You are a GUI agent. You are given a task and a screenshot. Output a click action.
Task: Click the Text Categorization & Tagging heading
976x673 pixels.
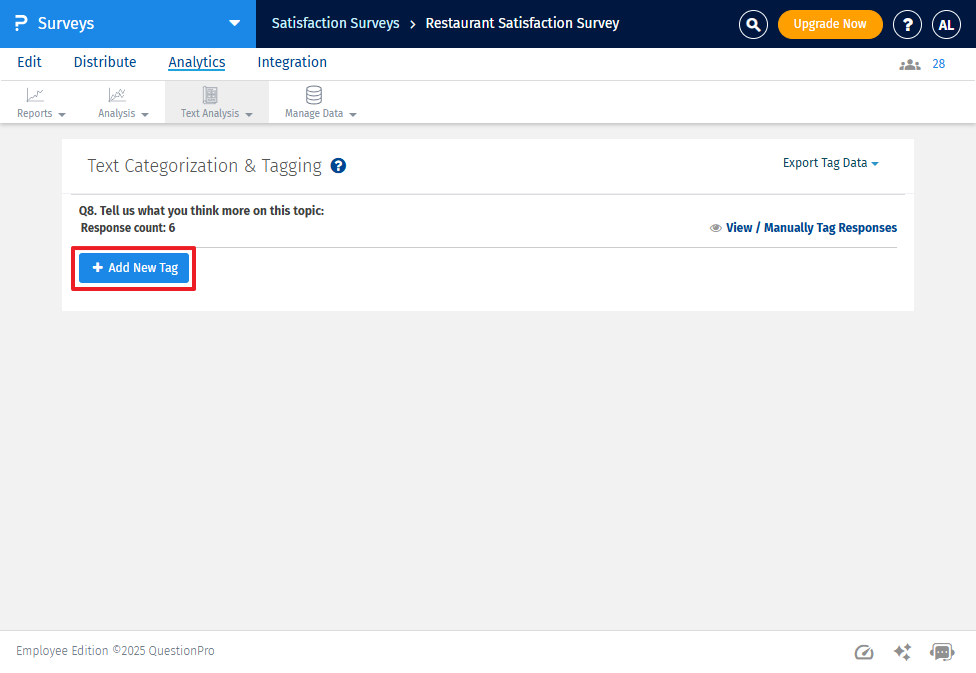[204, 166]
